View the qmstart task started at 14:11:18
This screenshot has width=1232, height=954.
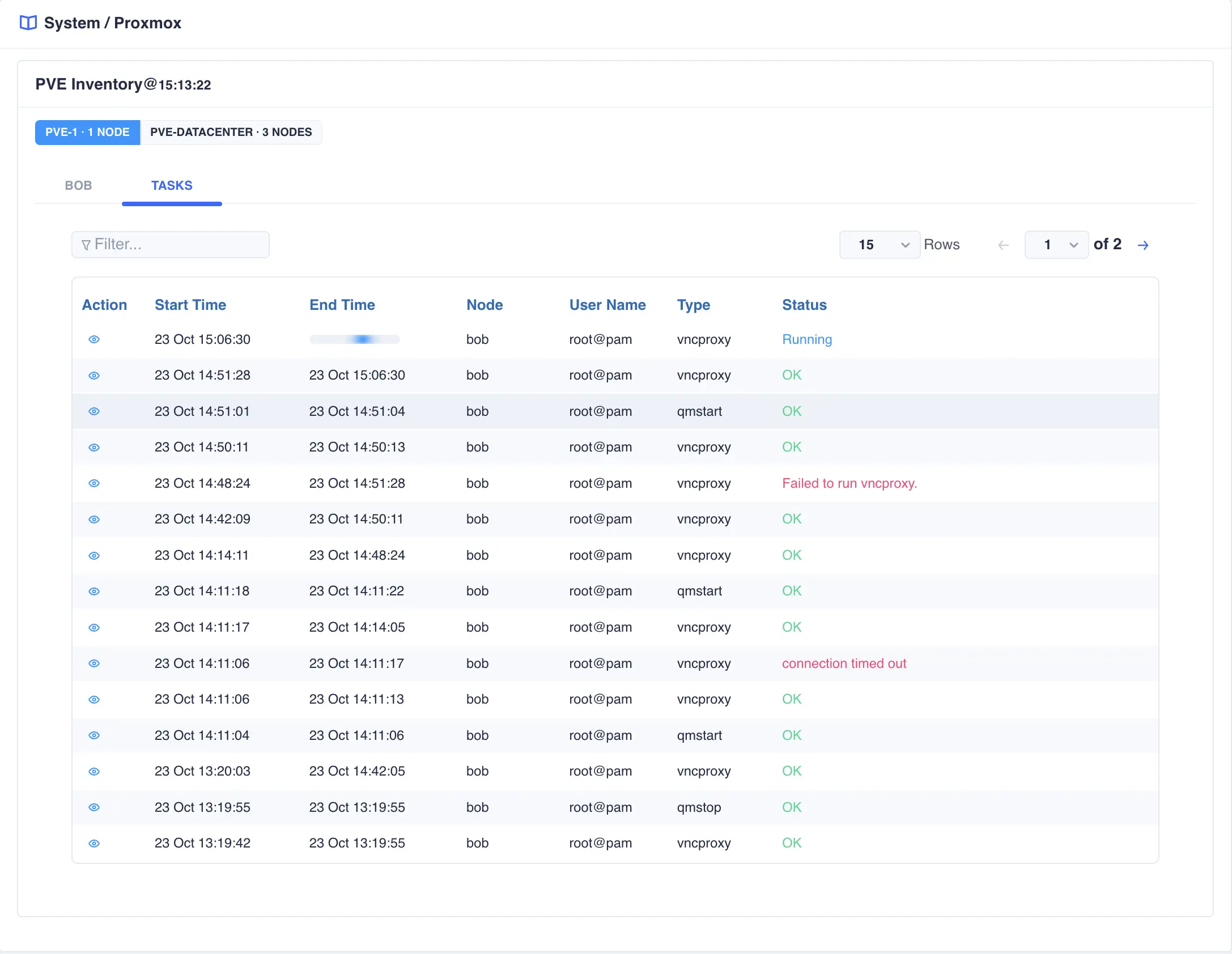pyautogui.click(x=94, y=591)
